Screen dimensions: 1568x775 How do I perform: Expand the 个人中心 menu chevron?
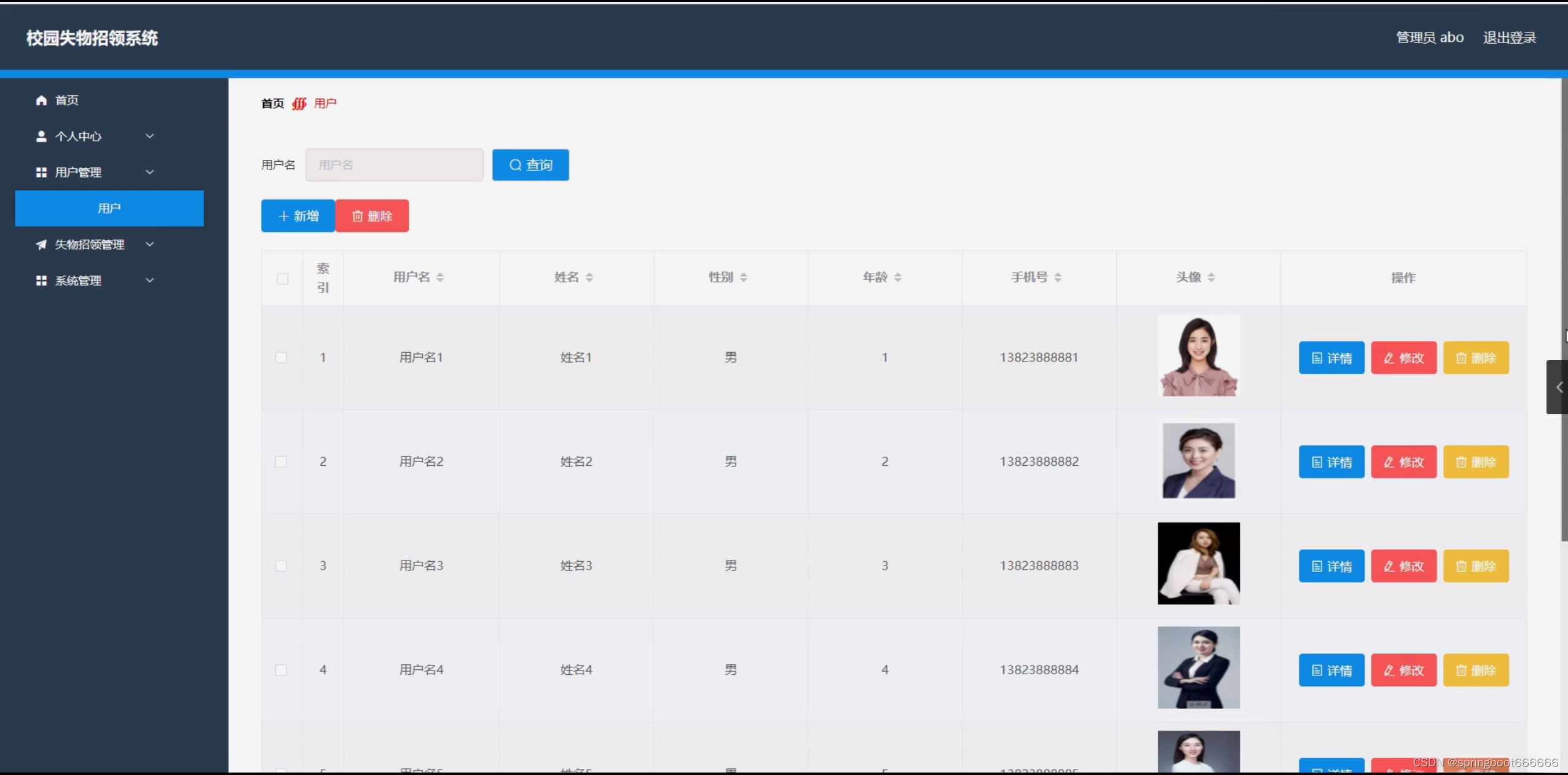coord(149,136)
